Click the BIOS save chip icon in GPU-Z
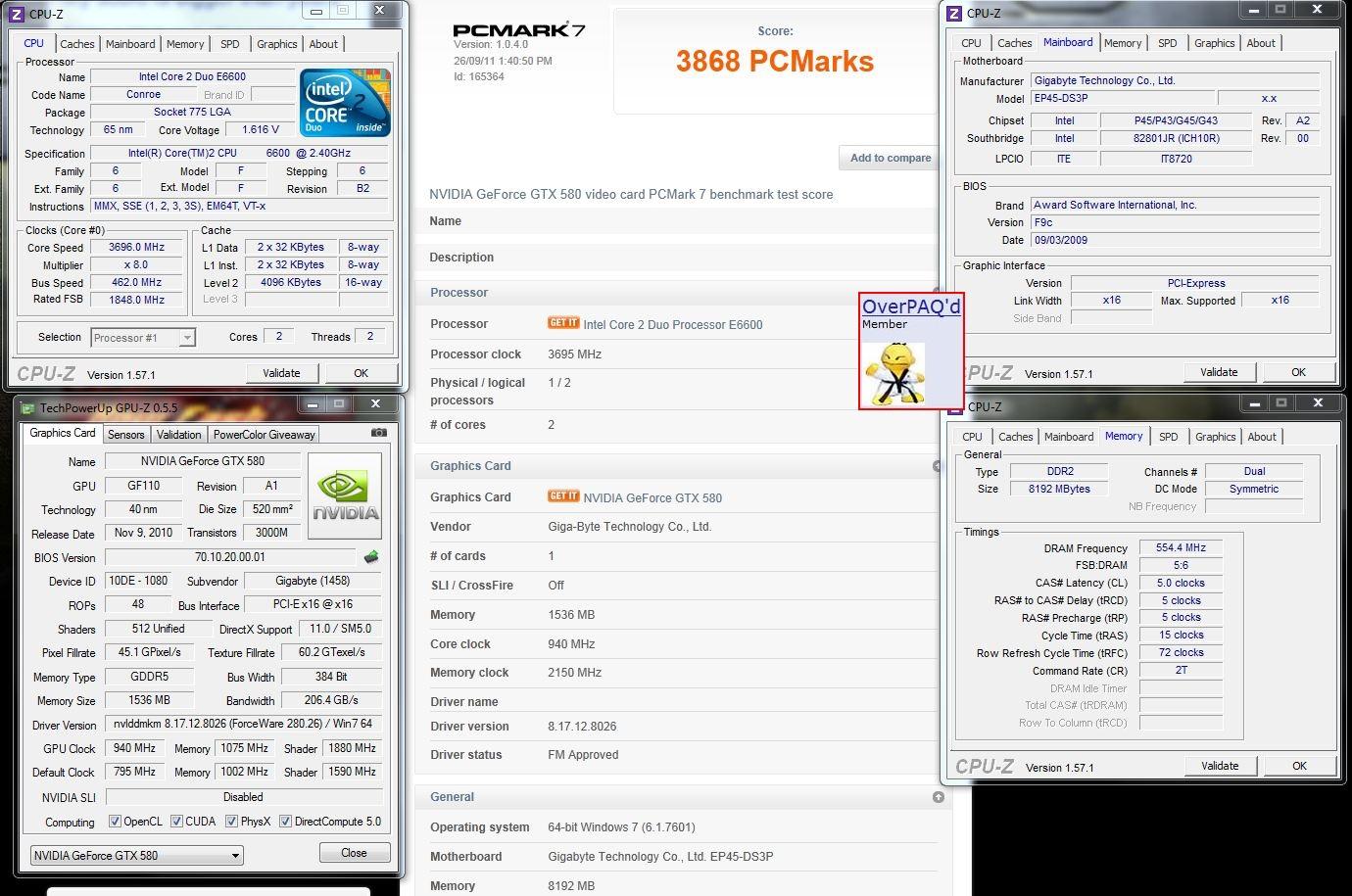The image size is (1352, 896). pyautogui.click(x=371, y=557)
